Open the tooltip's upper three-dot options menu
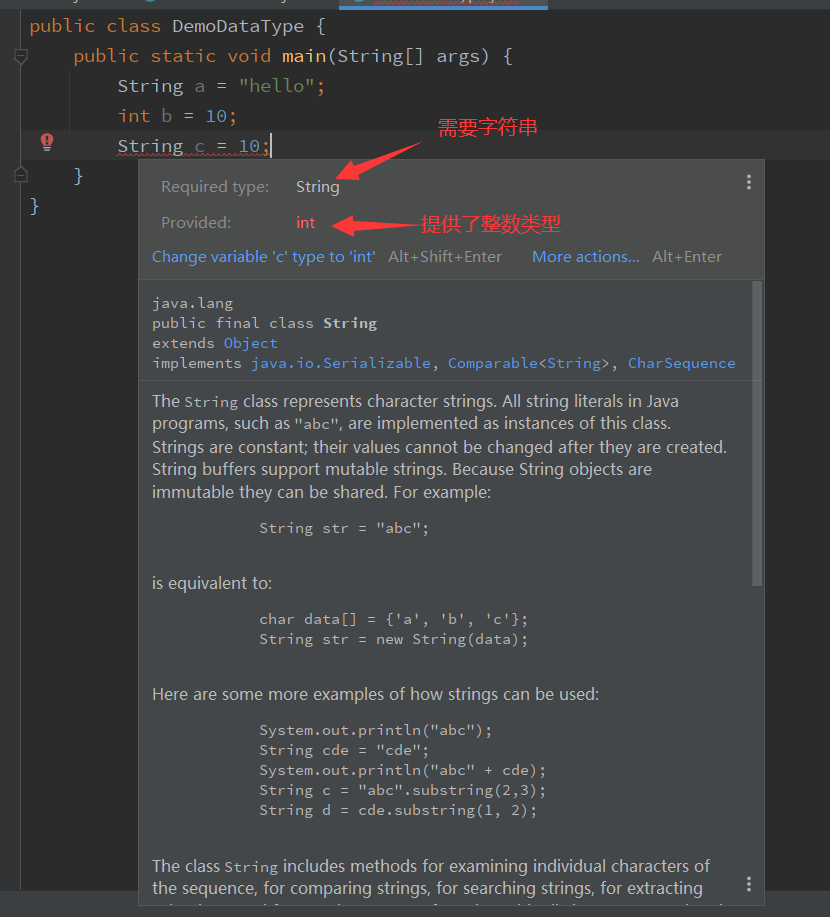The height and width of the screenshot is (917, 830). coord(749,182)
